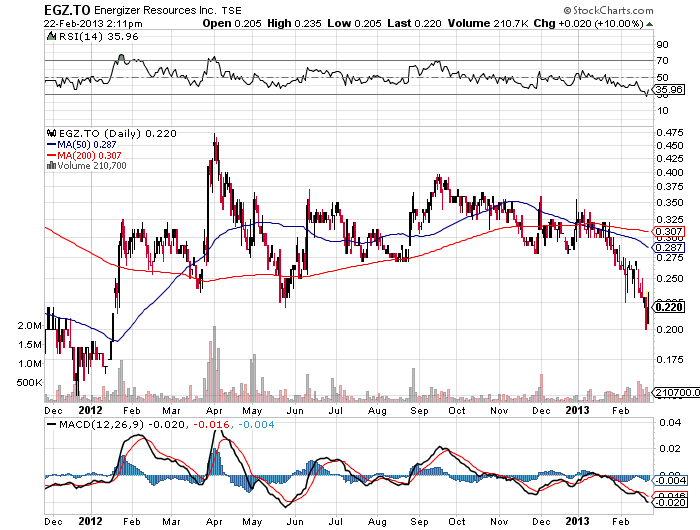Click Nov on the MACD panel date axis
Viewport: 700px width, 530px height.
pos(499,522)
